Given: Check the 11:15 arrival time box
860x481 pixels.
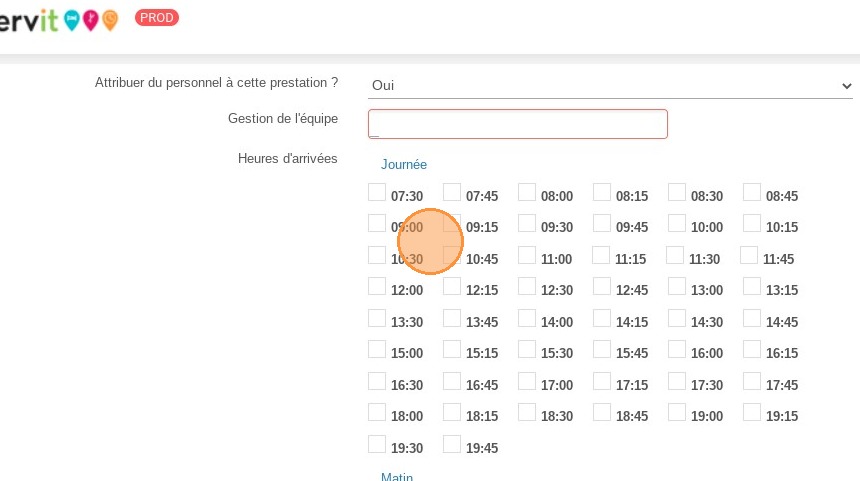Looking at the screenshot, I should coord(601,255).
